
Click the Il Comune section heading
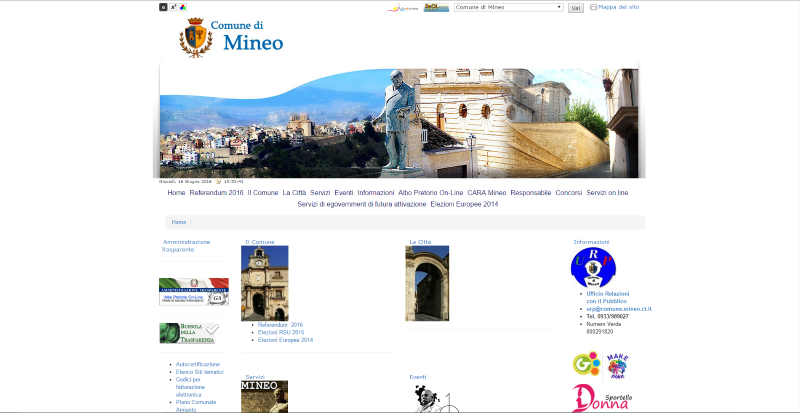(260, 242)
